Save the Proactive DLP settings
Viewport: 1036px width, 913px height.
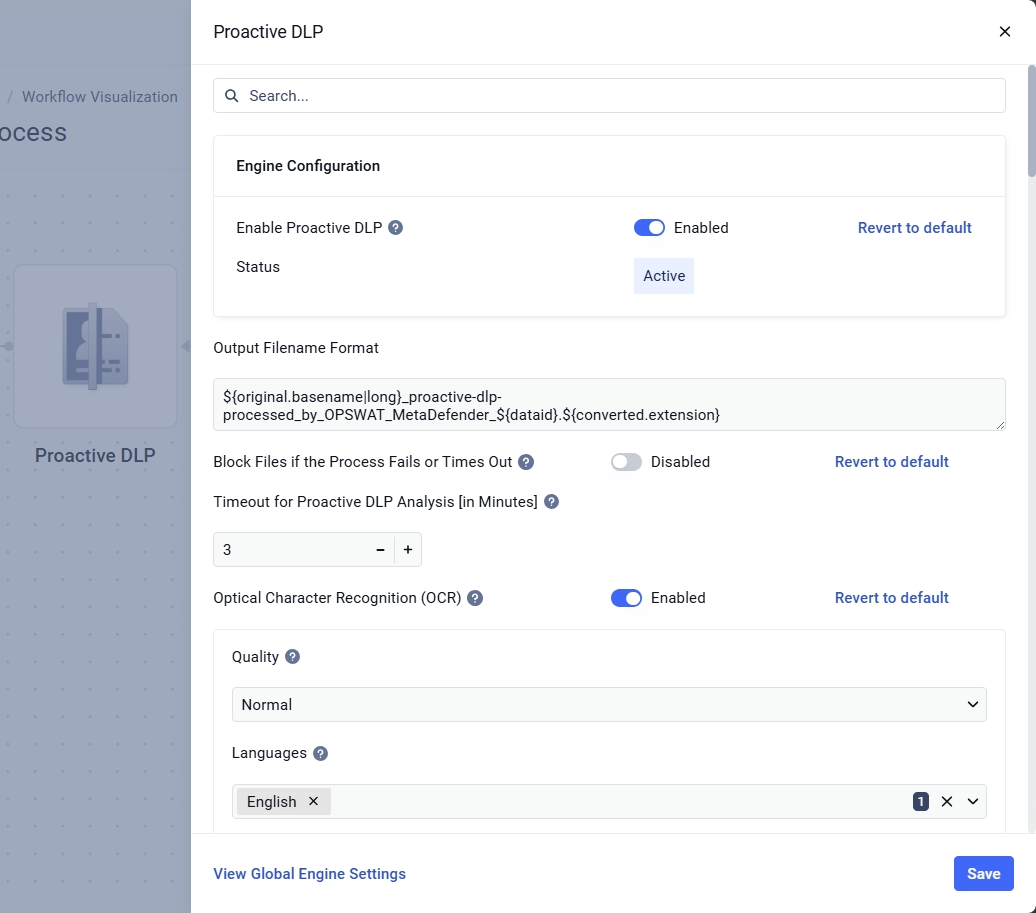click(x=983, y=874)
